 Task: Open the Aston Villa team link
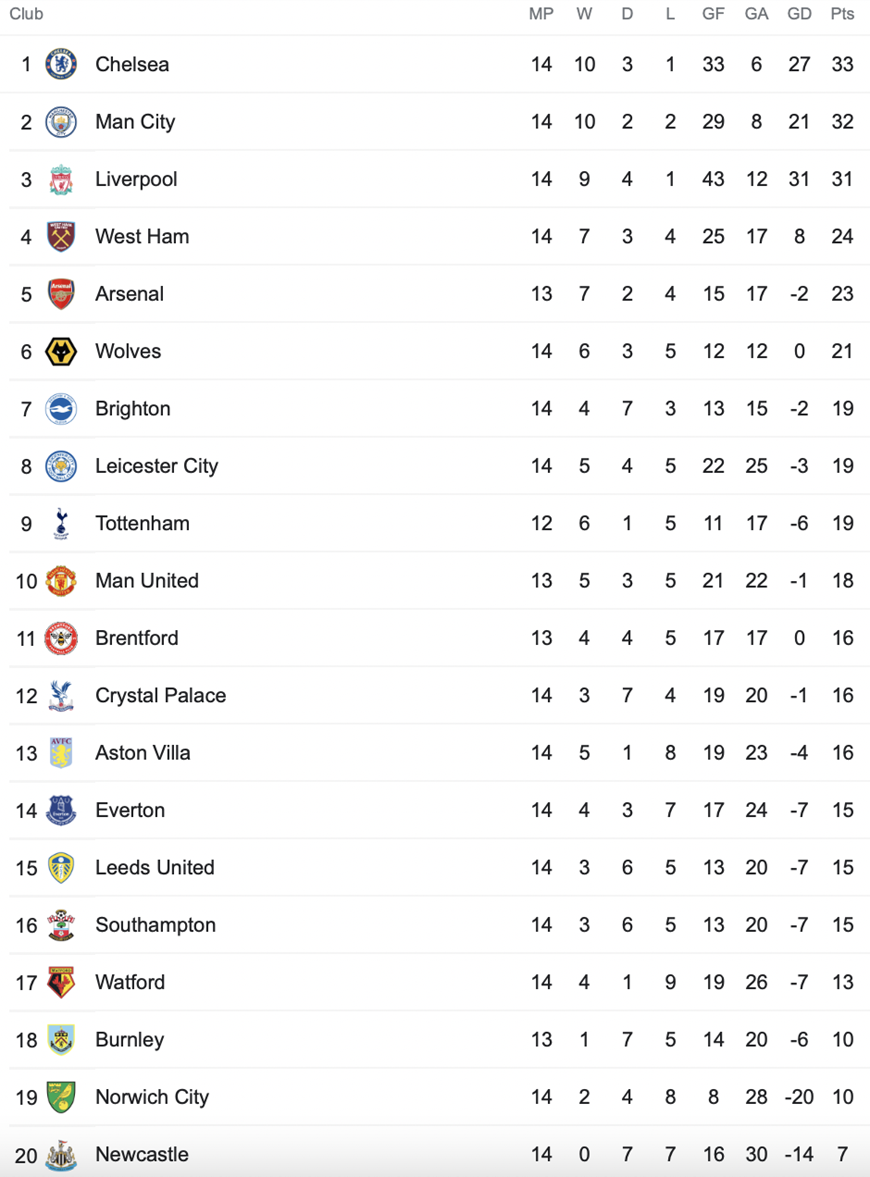[x=143, y=753]
